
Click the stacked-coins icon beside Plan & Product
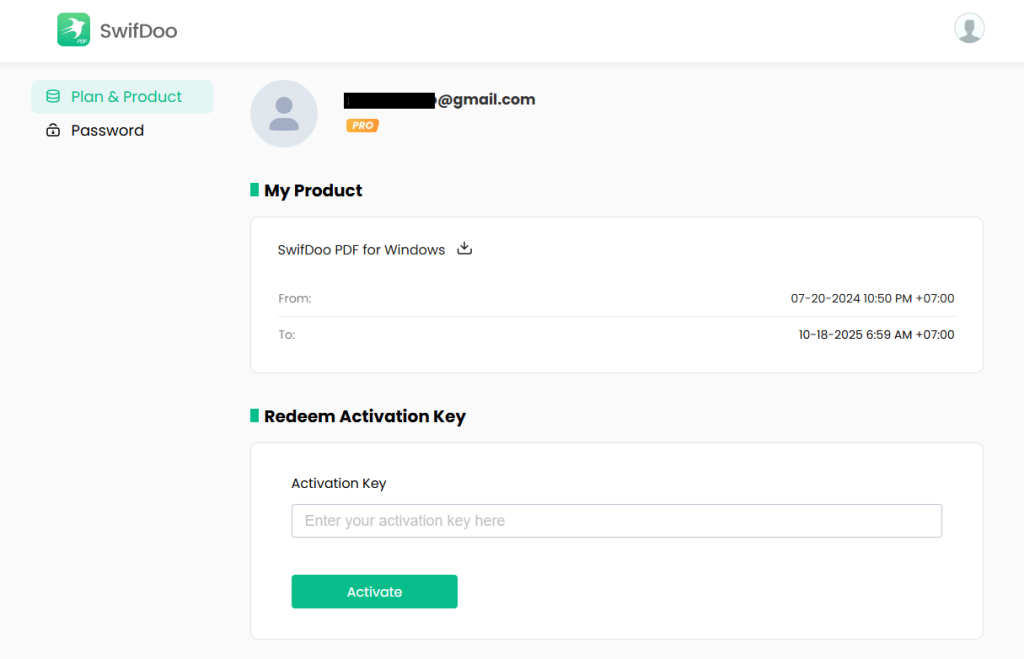[x=53, y=97]
